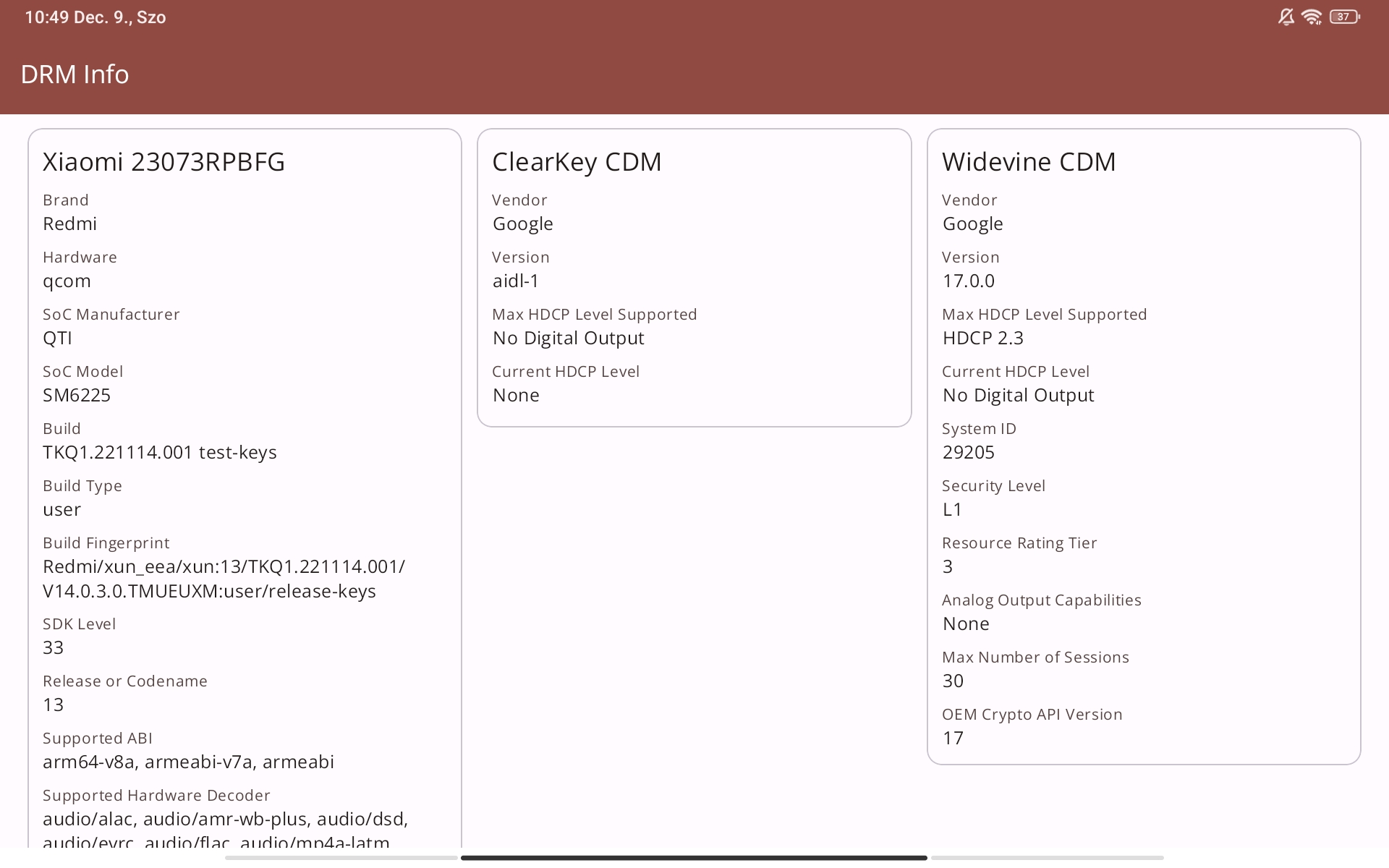Tap the Security Level label
Screen dimensions: 1389x868
[993, 486]
